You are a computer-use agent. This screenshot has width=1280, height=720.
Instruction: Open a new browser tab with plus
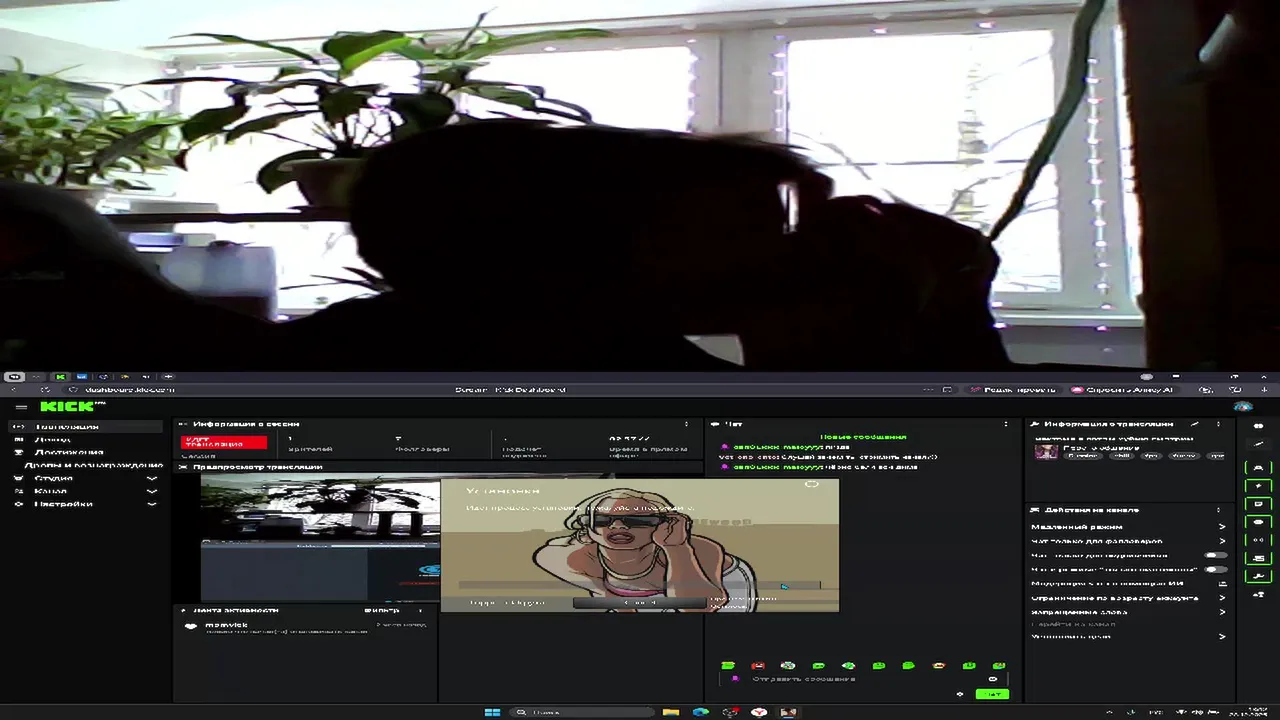pos(167,377)
